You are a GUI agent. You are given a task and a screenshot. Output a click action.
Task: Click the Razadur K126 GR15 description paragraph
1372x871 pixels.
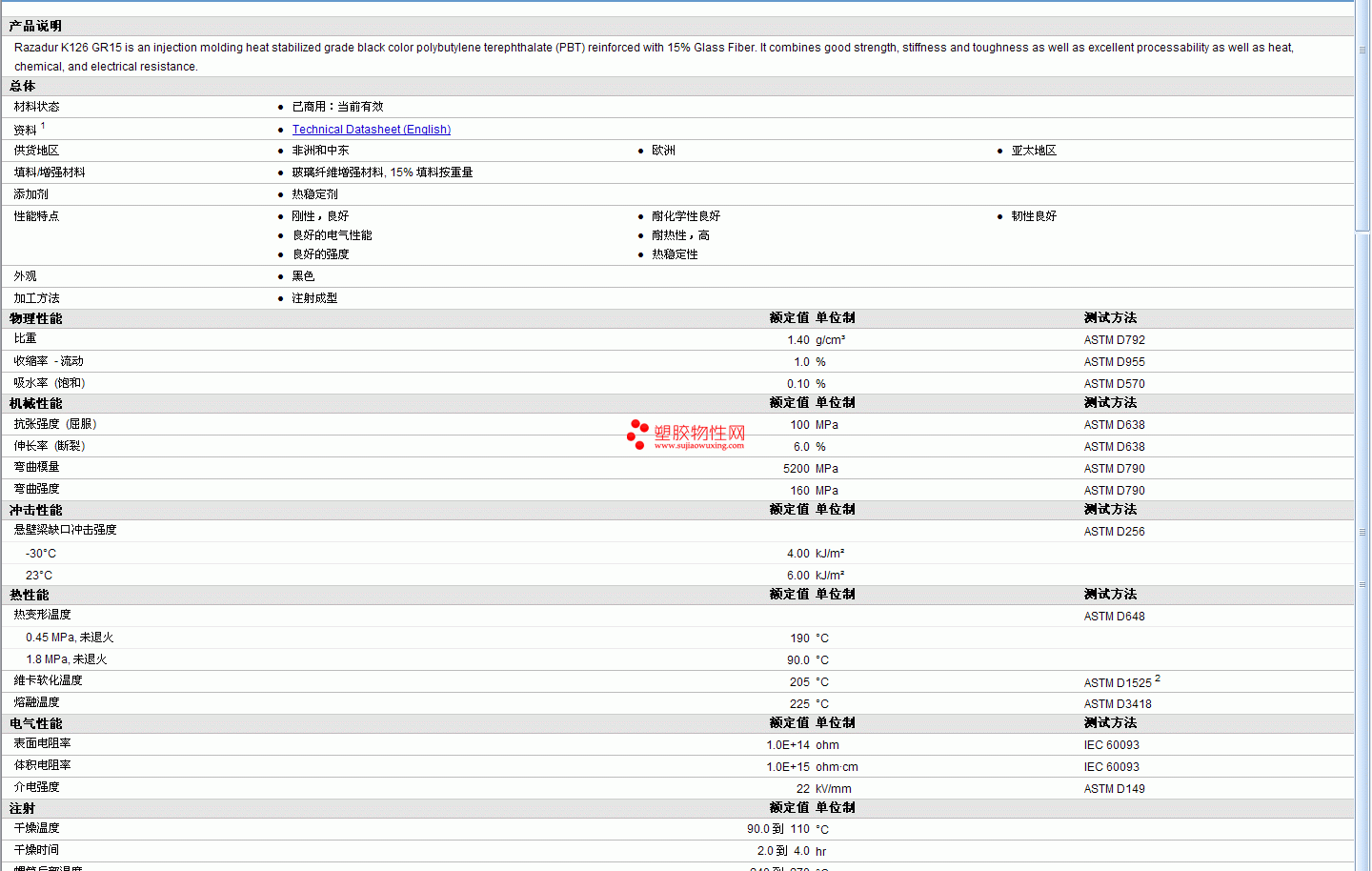point(654,57)
